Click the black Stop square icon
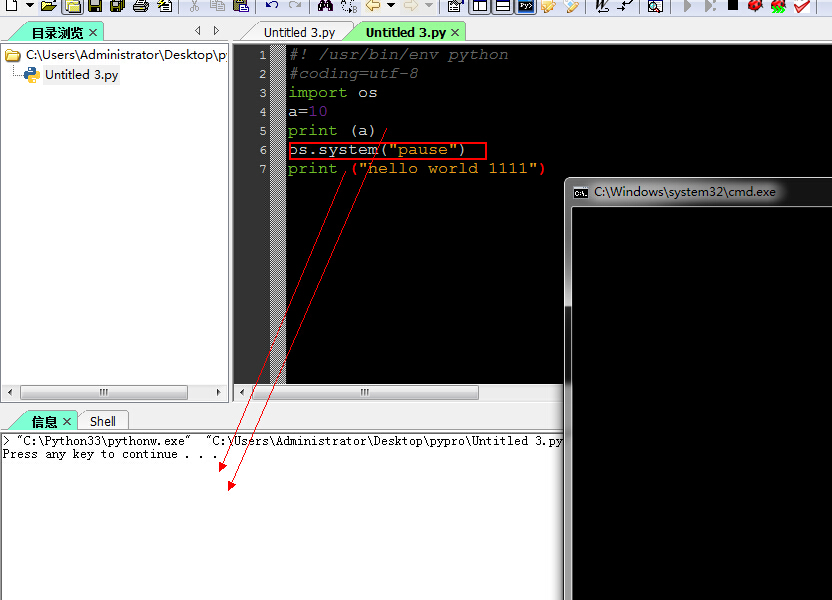Image resolution: width=832 pixels, height=600 pixels. (x=733, y=6)
